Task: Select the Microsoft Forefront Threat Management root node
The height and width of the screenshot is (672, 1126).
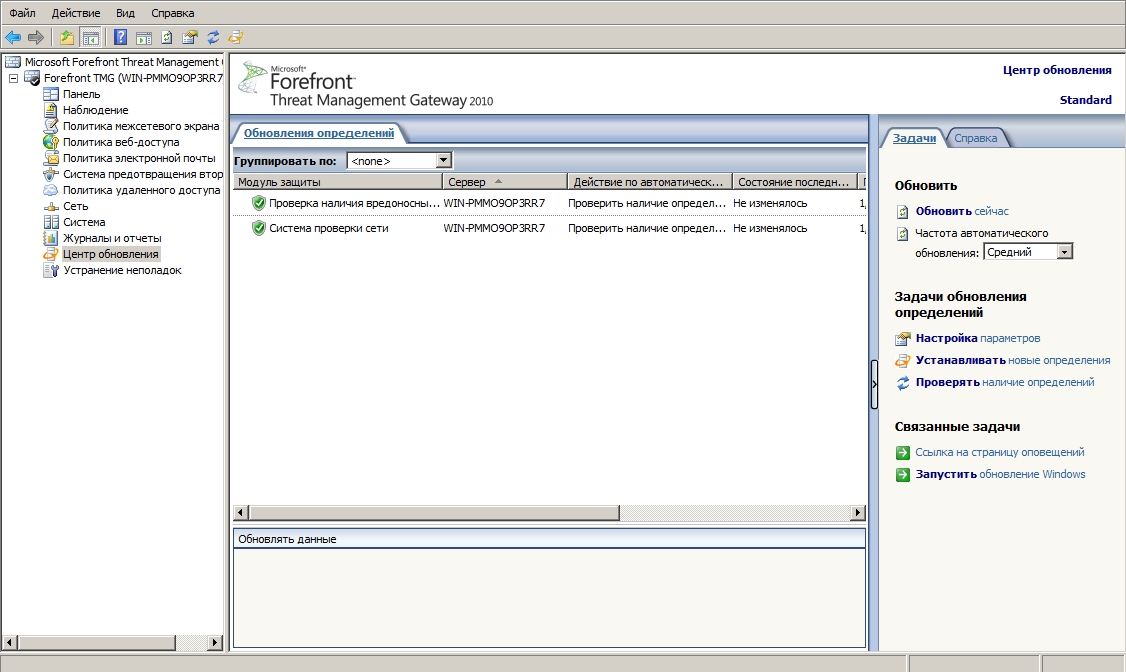Action: (122, 62)
